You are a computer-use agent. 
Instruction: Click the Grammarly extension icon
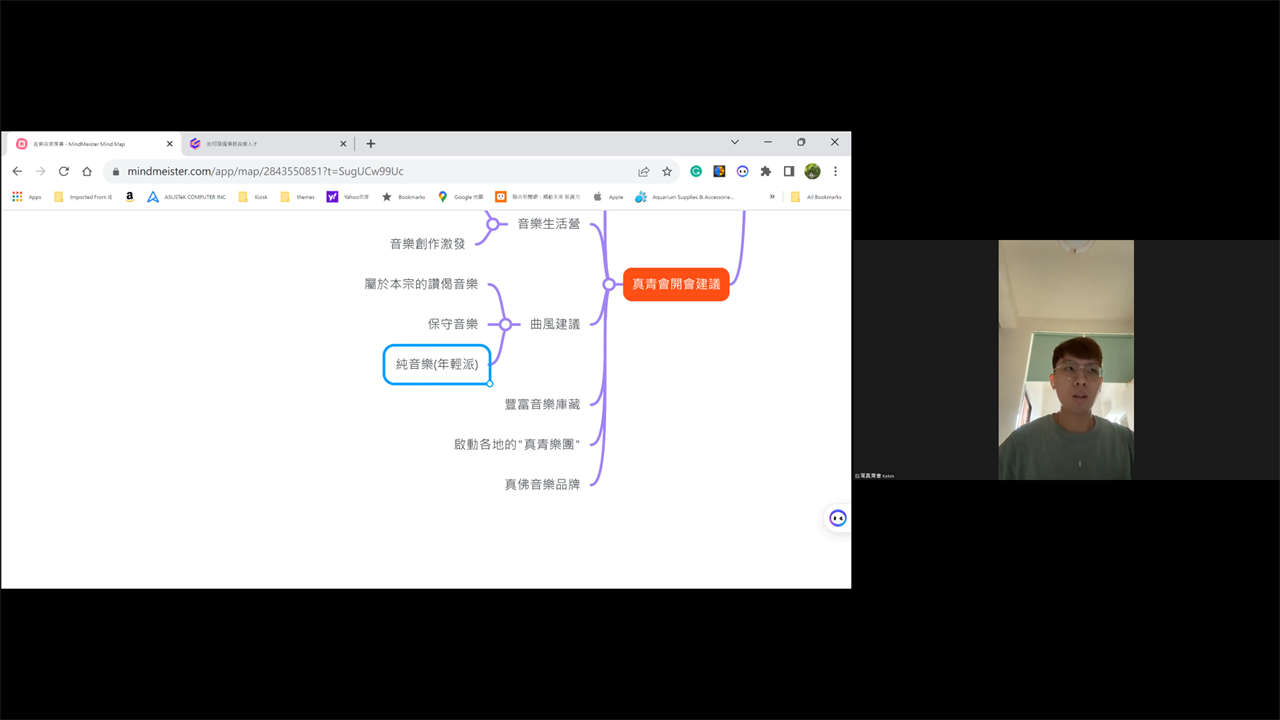(x=696, y=171)
